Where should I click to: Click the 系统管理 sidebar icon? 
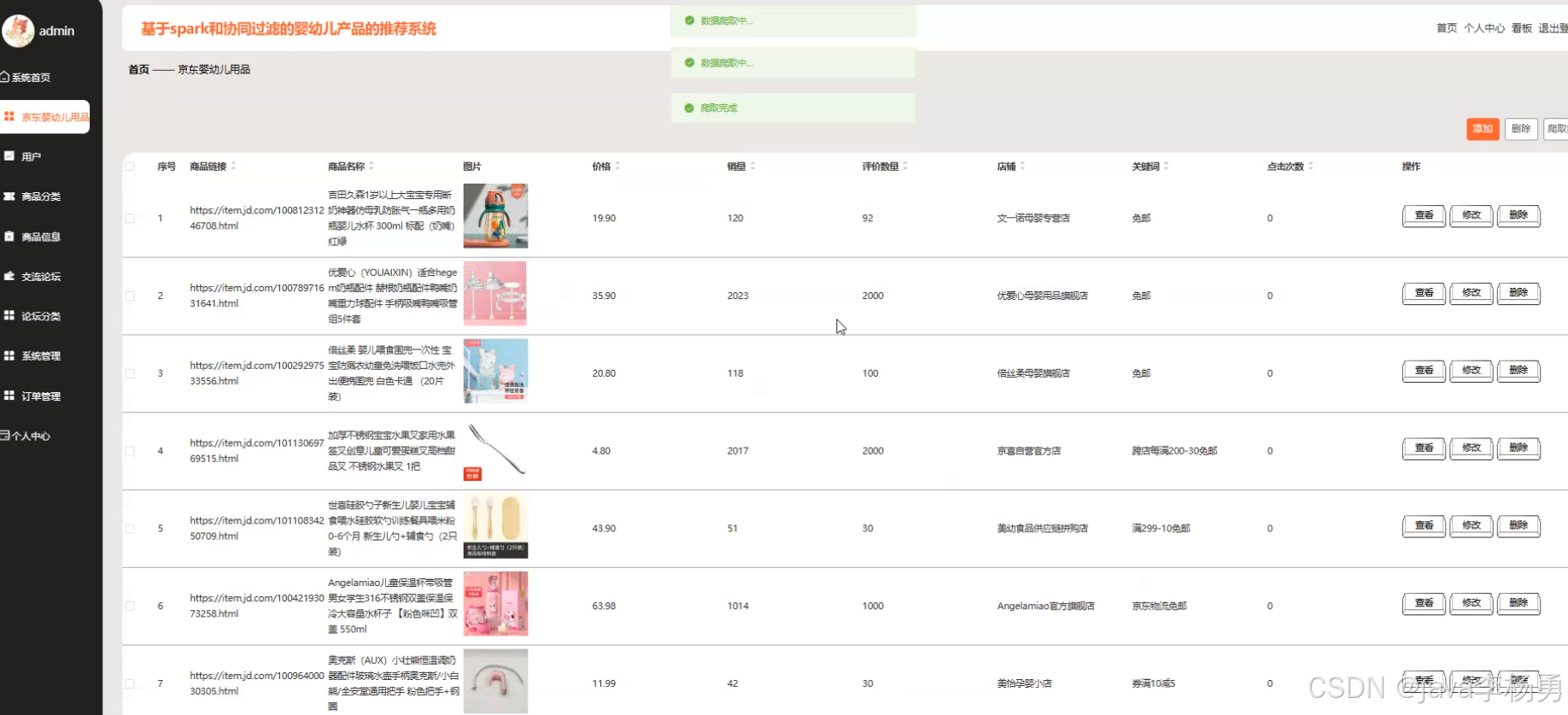click(x=9, y=355)
